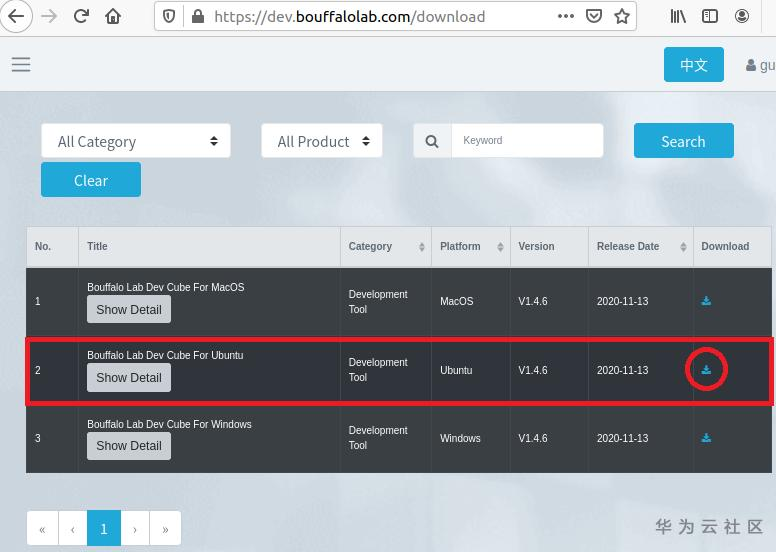Click the Search button
The height and width of the screenshot is (552, 776).
pyautogui.click(x=683, y=141)
